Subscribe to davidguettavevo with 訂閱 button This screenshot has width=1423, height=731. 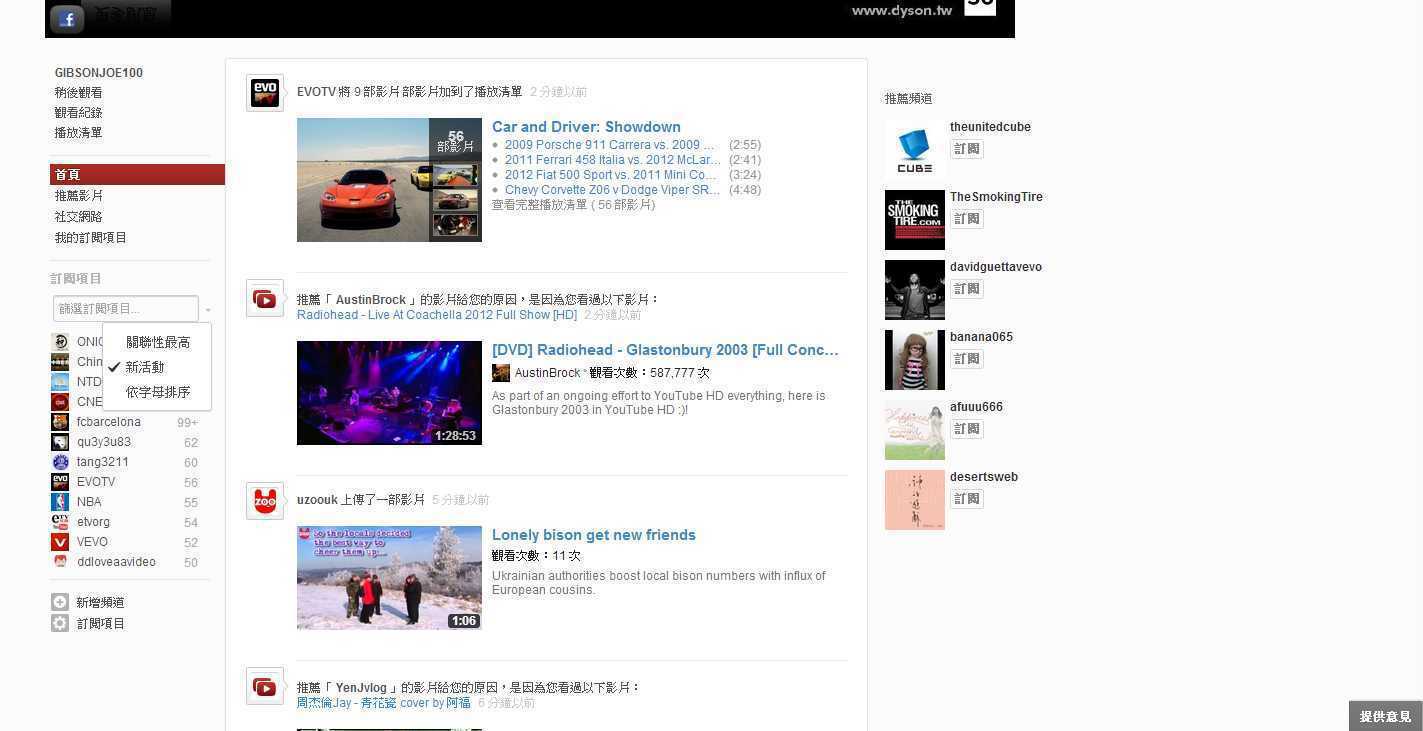coord(967,289)
